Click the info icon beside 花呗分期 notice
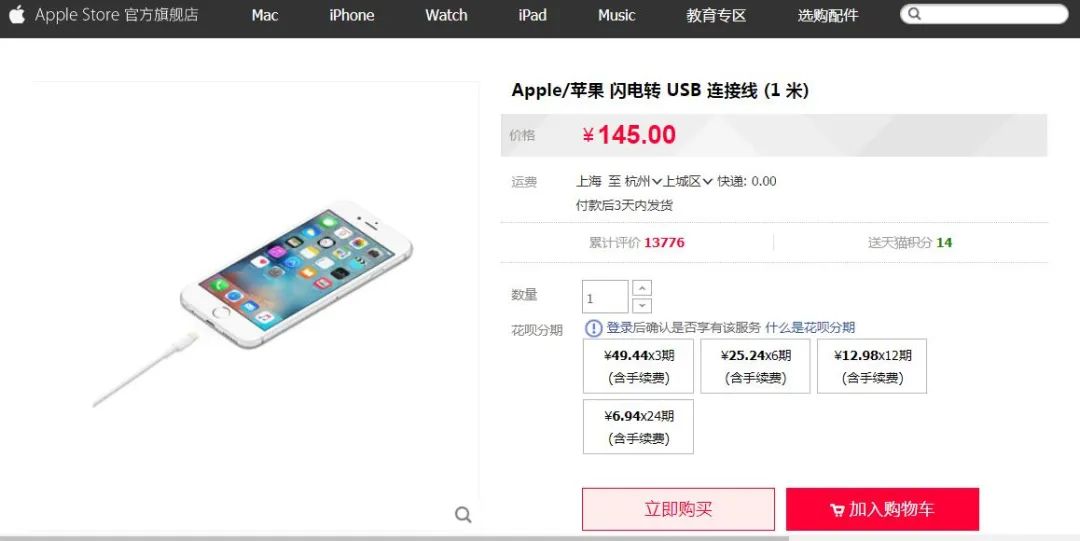This screenshot has width=1080, height=541. pos(593,327)
